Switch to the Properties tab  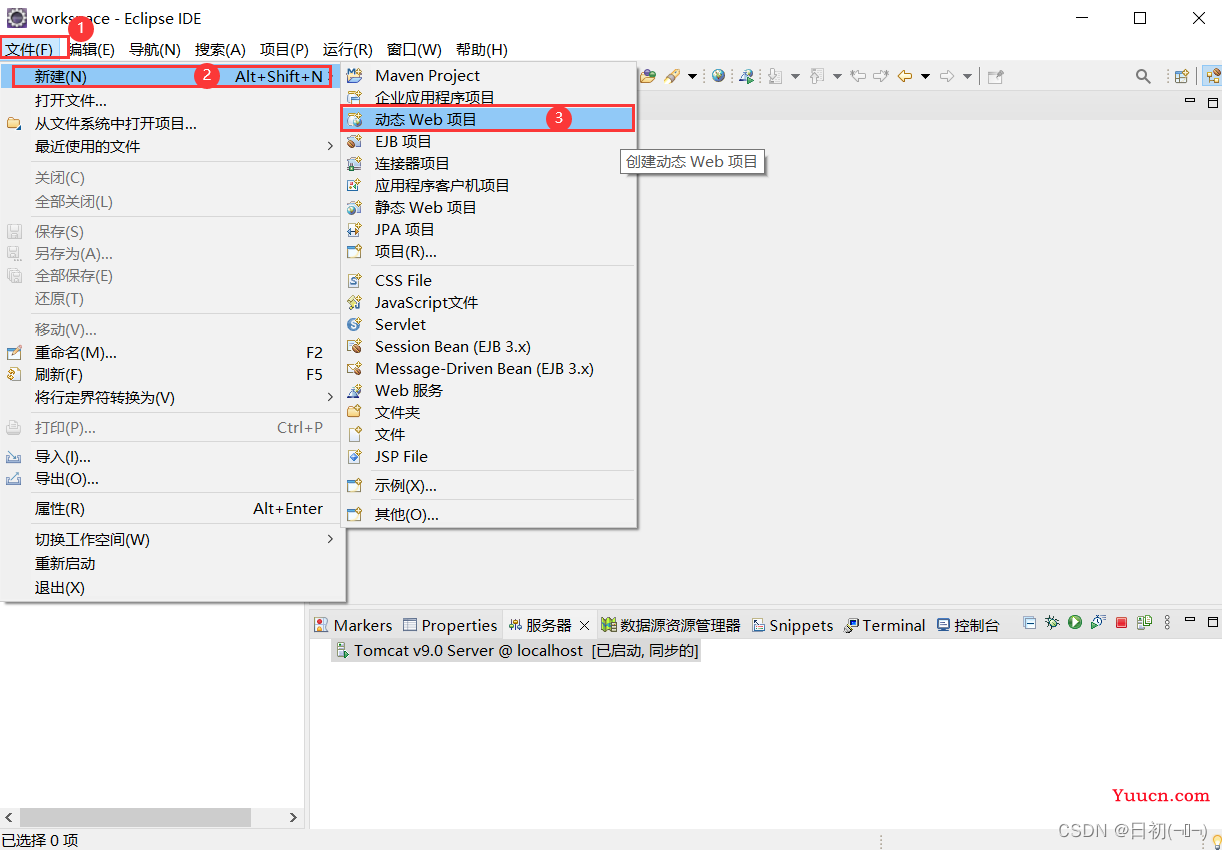point(450,625)
